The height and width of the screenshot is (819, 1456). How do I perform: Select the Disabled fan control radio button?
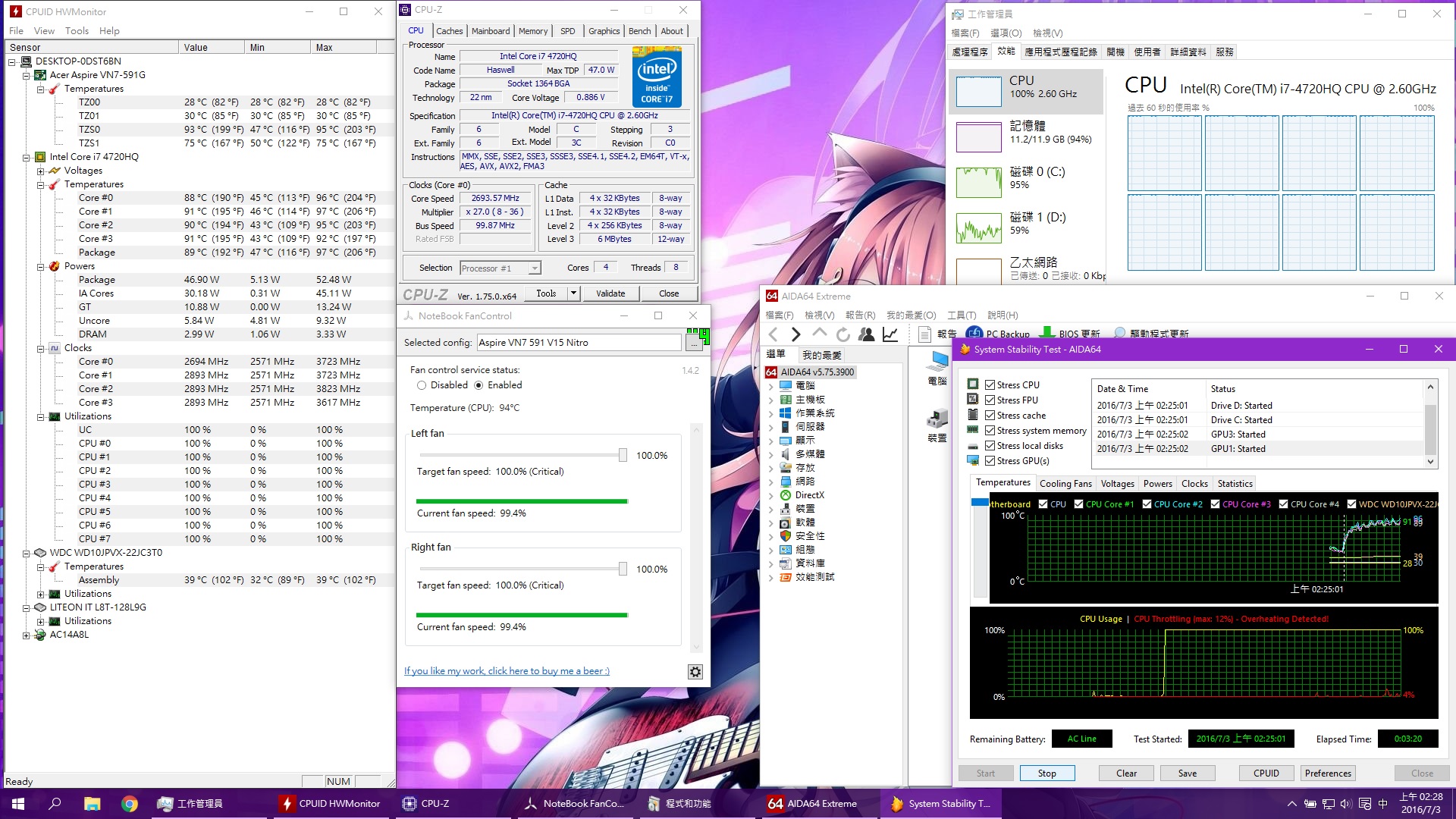pyautogui.click(x=422, y=385)
